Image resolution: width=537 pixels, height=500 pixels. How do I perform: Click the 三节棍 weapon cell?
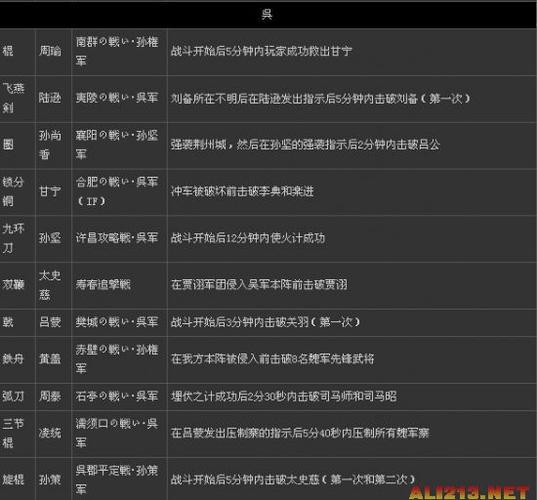(17, 434)
